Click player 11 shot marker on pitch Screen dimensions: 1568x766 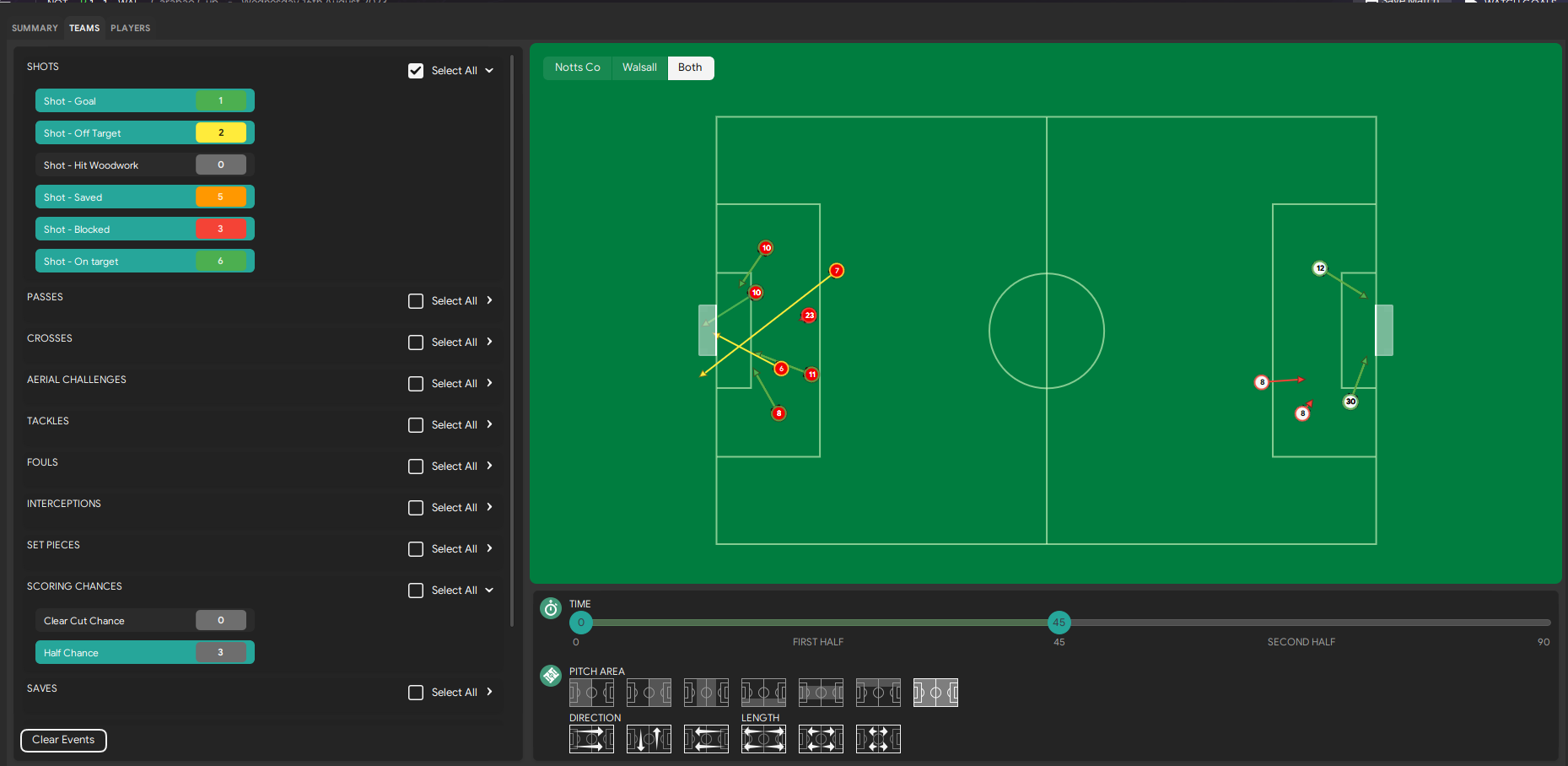tap(811, 375)
